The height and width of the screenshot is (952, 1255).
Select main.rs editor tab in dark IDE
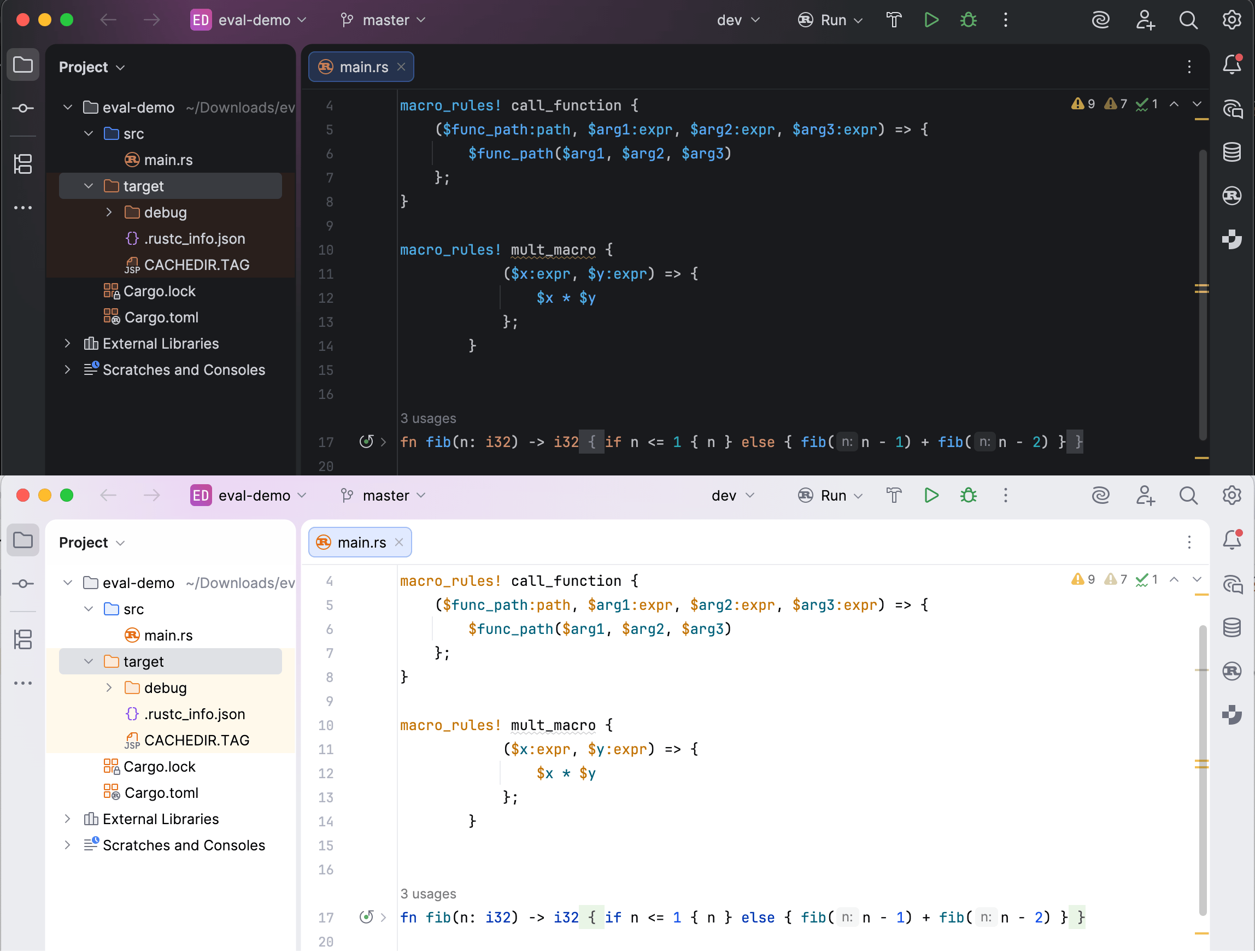coord(361,67)
